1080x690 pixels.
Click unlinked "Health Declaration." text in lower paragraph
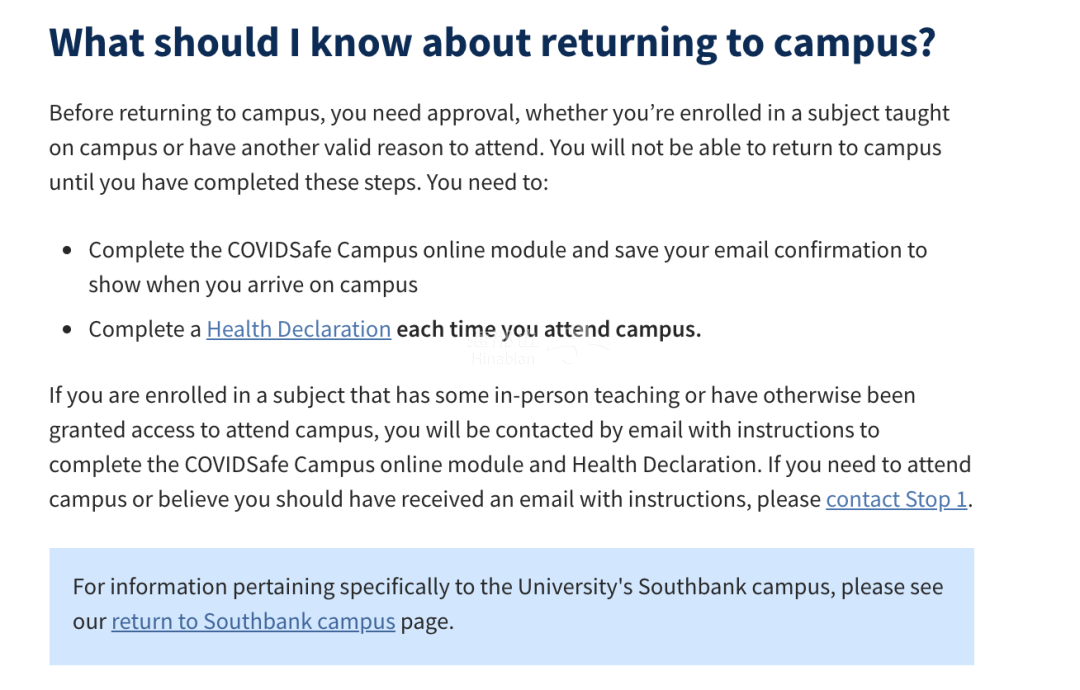pyautogui.click(x=667, y=464)
